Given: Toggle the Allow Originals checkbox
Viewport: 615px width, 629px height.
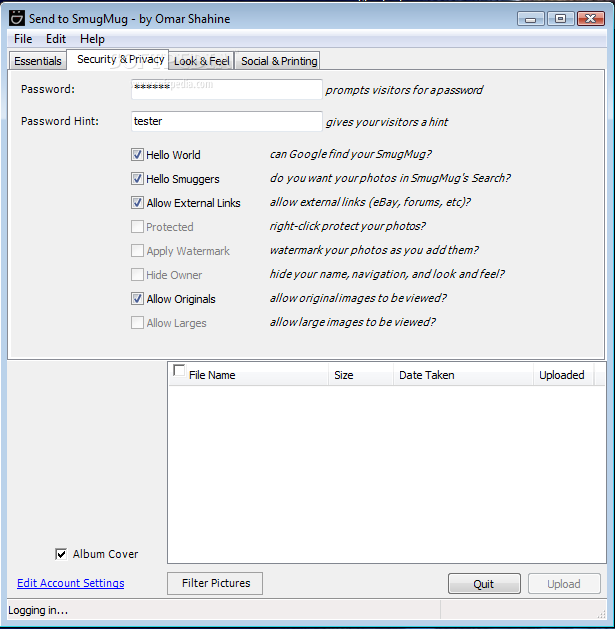Looking at the screenshot, I should (x=137, y=298).
